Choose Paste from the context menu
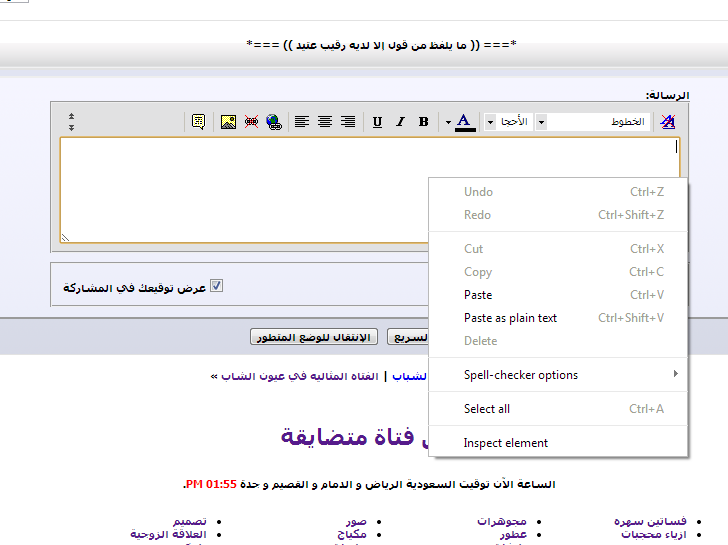The image size is (728, 545). [x=478, y=295]
